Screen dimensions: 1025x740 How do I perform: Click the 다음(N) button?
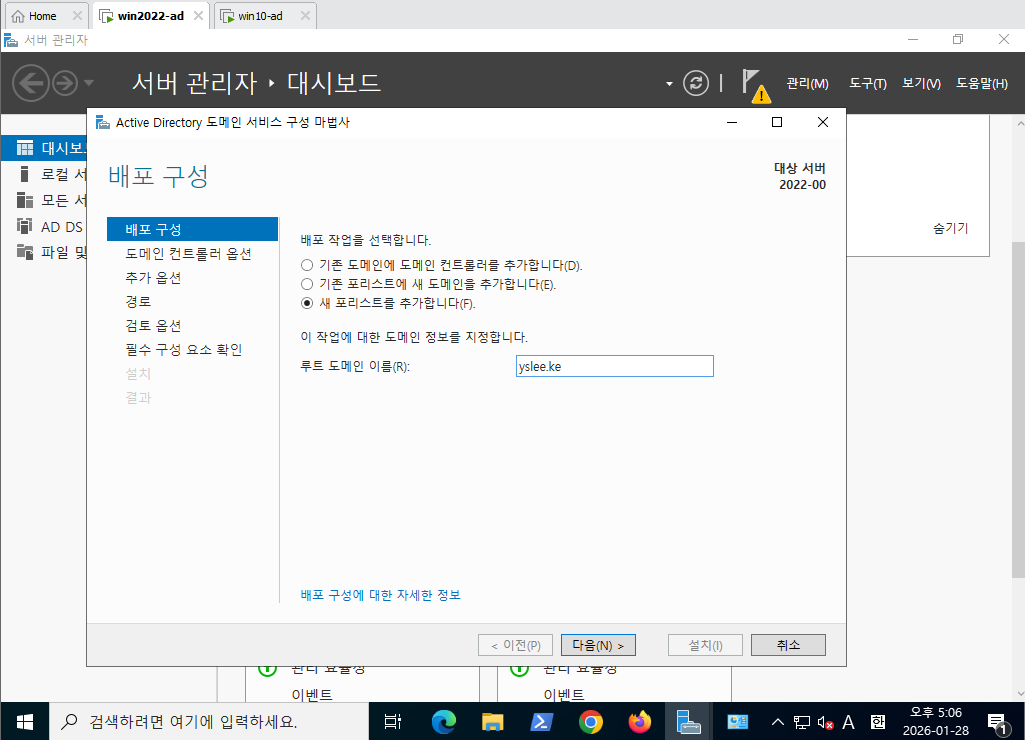pos(598,645)
